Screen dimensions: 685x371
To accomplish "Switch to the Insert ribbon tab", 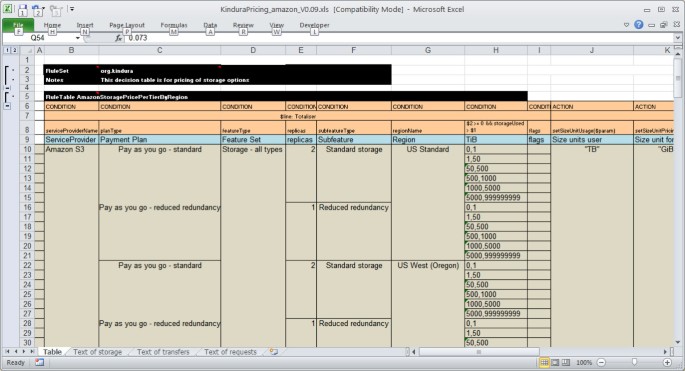I will tap(85, 25).
